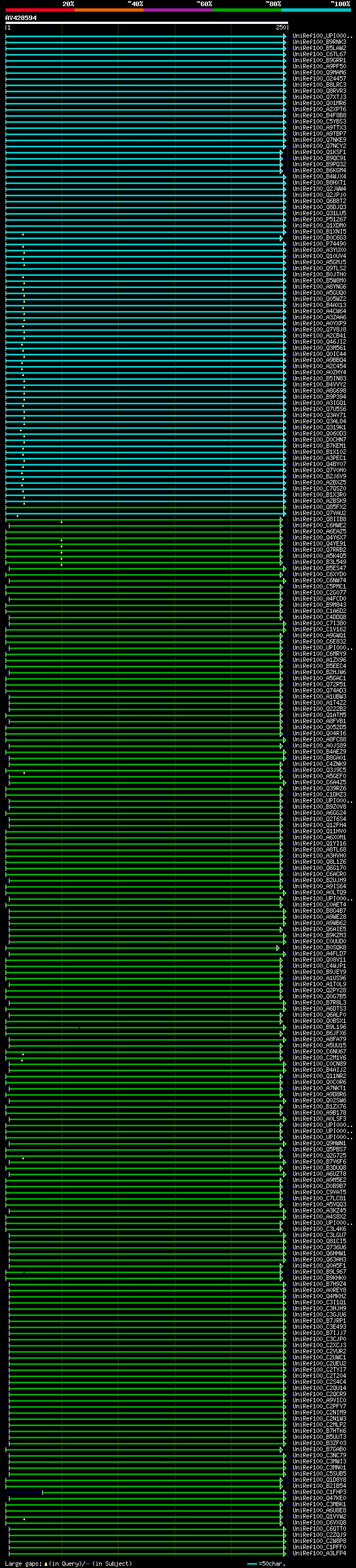356x1568 pixels.
Task: Open hit UniRef100_B7JRP1
Action: coord(319,1322)
